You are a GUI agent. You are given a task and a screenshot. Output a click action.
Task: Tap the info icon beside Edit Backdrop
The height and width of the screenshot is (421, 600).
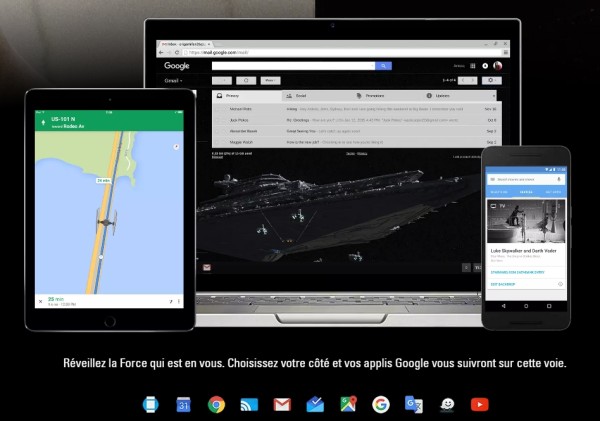[560, 284]
